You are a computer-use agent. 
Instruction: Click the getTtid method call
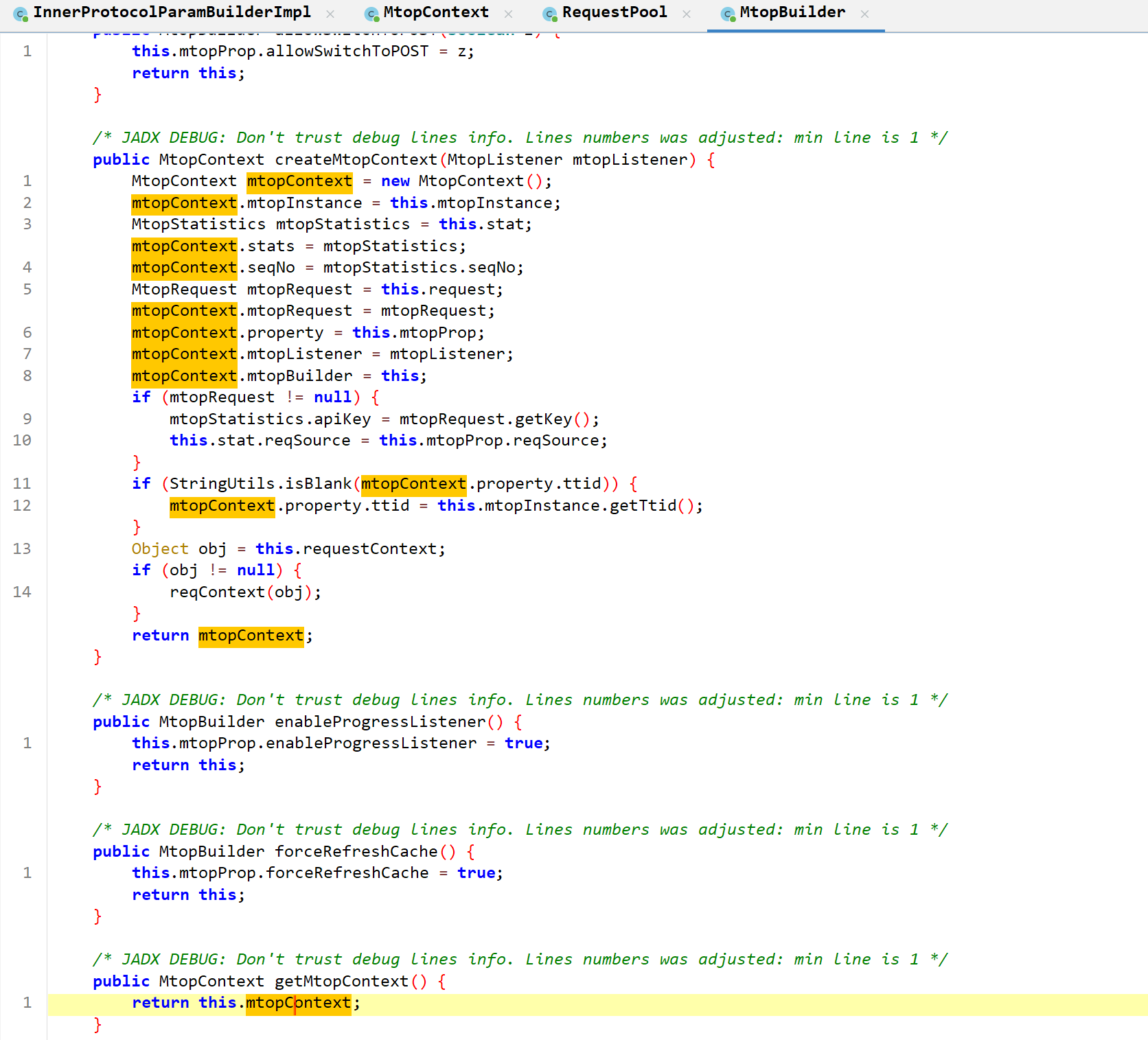[x=643, y=506]
